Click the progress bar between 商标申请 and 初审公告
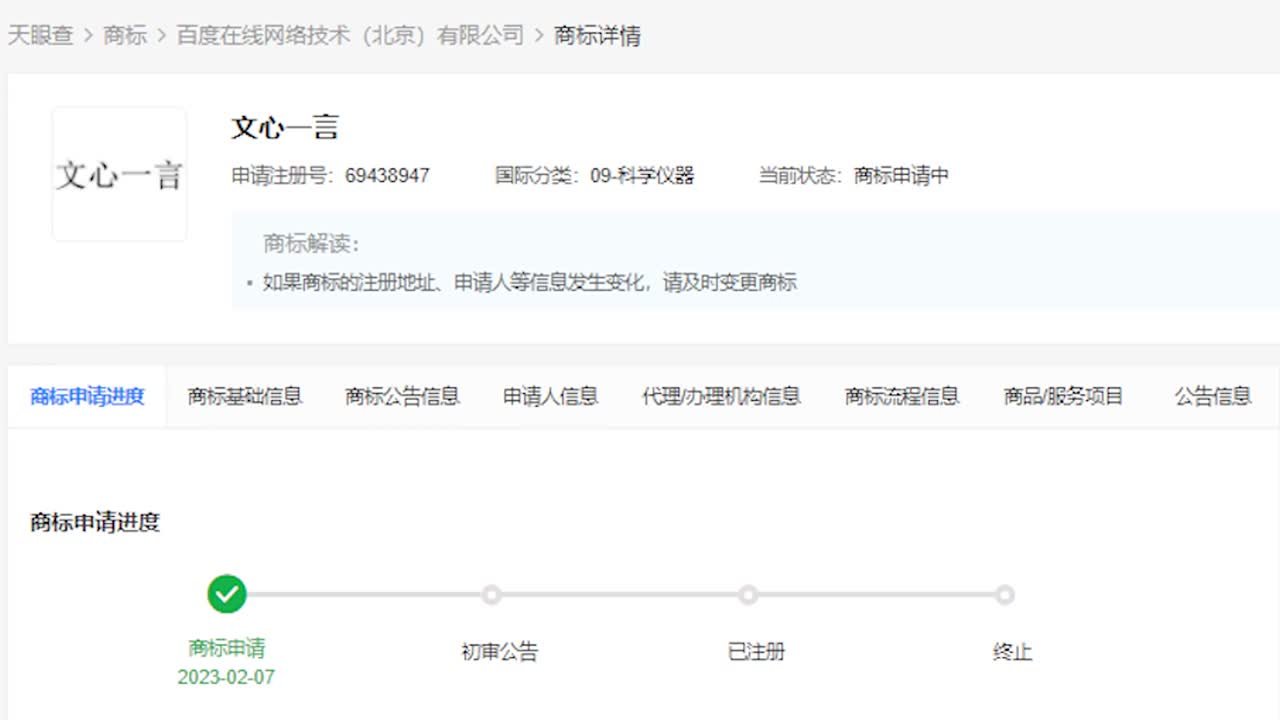The width and height of the screenshot is (1280, 720). point(360,594)
